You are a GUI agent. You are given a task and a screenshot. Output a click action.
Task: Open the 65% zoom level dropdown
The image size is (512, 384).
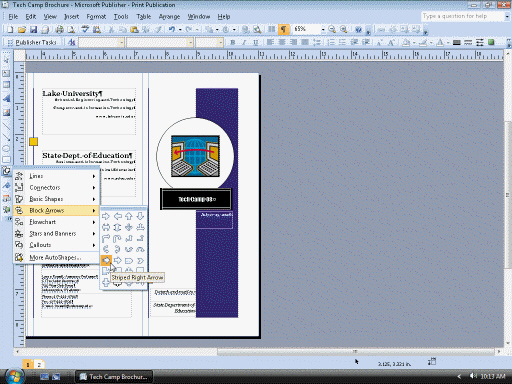pos(323,30)
